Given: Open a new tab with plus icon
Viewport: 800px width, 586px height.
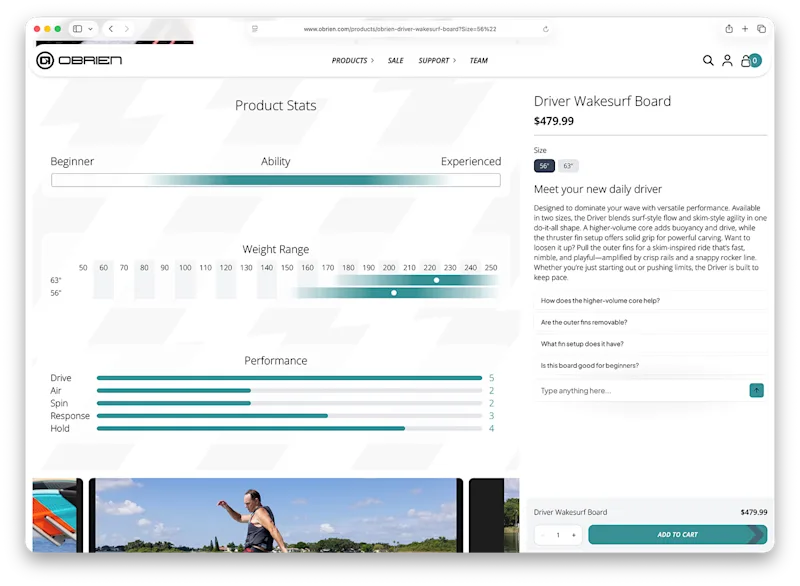Looking at the screenshot, I should click(745, 29).
